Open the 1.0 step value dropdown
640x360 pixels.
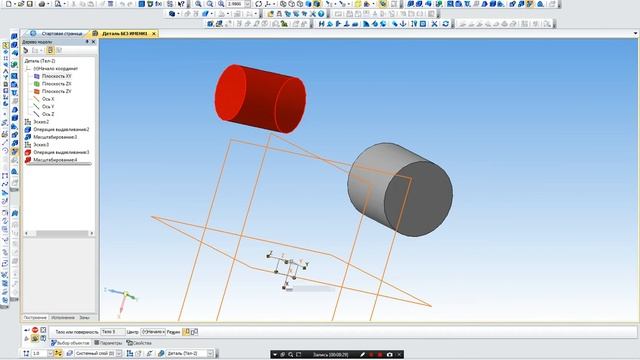[x=50, y=353]
